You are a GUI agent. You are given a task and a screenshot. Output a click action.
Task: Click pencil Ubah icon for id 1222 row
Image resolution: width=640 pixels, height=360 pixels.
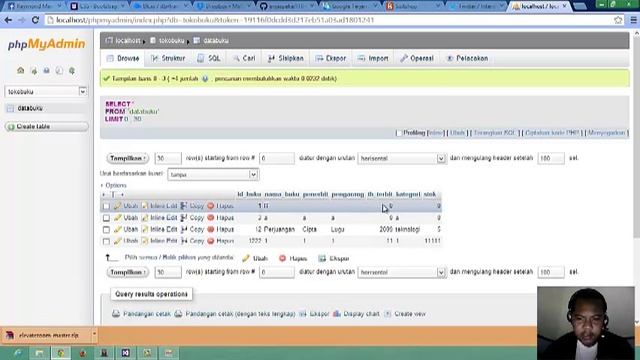click(118, 241)
